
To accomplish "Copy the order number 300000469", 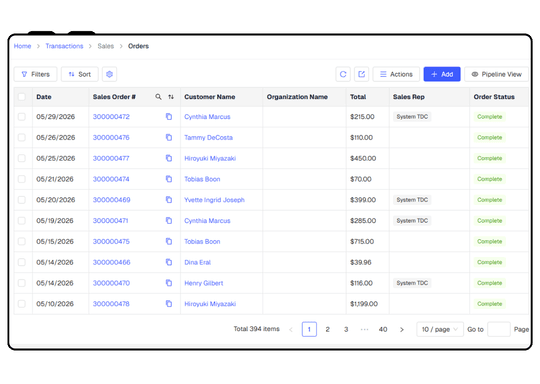I will [169, 200].
